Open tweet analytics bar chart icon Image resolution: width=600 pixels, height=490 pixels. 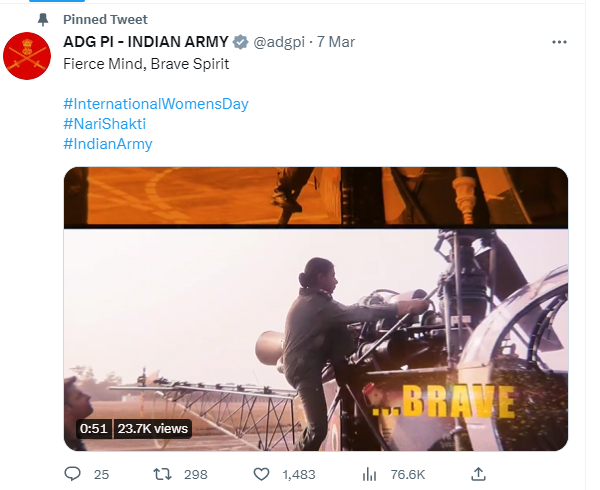coord(368,473)
